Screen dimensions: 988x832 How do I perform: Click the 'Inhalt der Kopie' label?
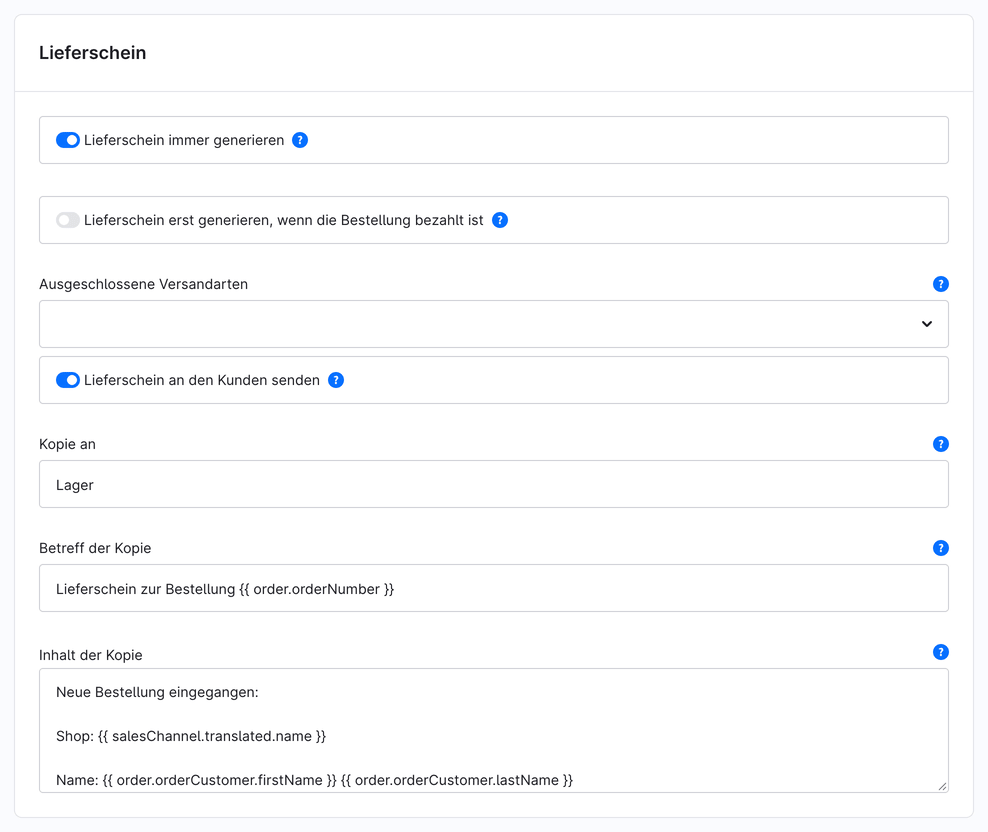pos(91,656)
